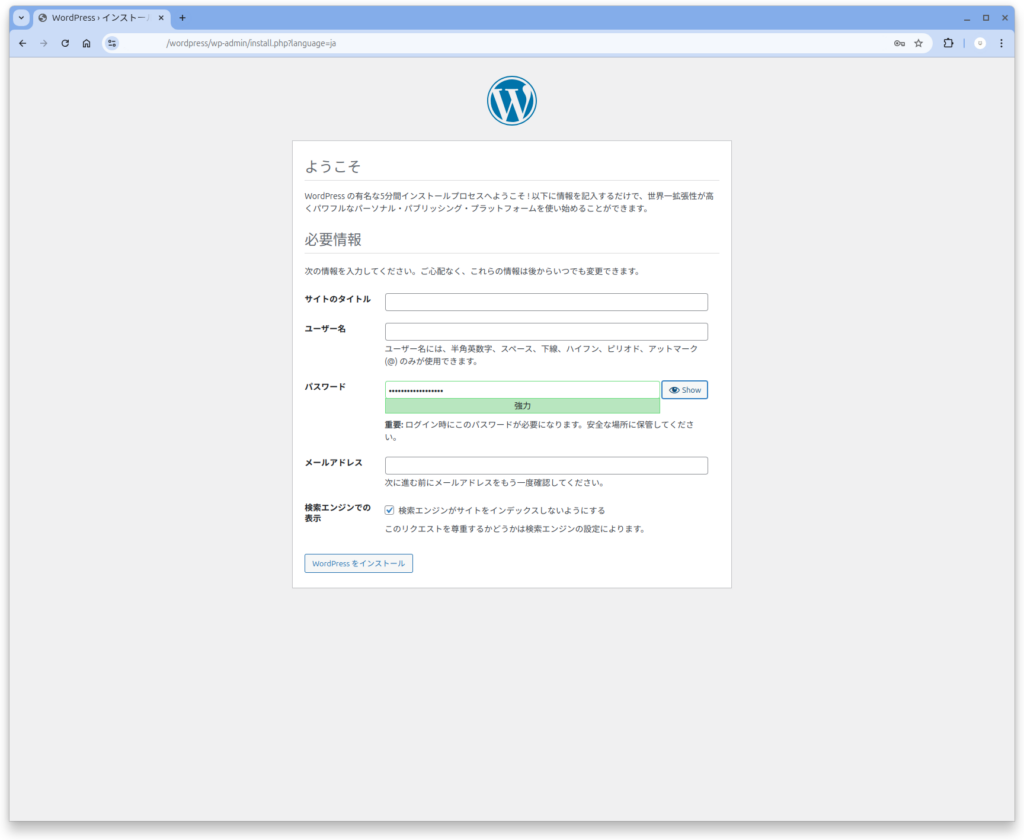Screen dimensions: 1024x840
Task: Focus the ユーザー名 input field
Action: pyautogui.click(x=546, y=331)
